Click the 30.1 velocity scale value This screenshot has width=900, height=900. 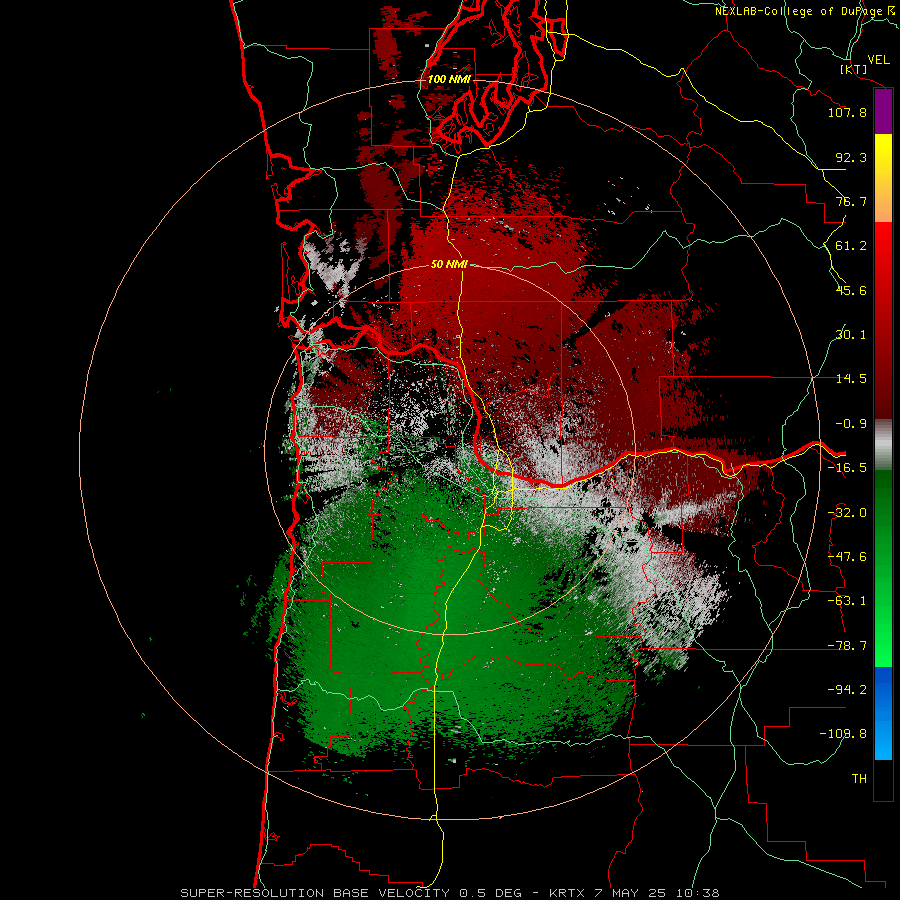click(851, 335)
